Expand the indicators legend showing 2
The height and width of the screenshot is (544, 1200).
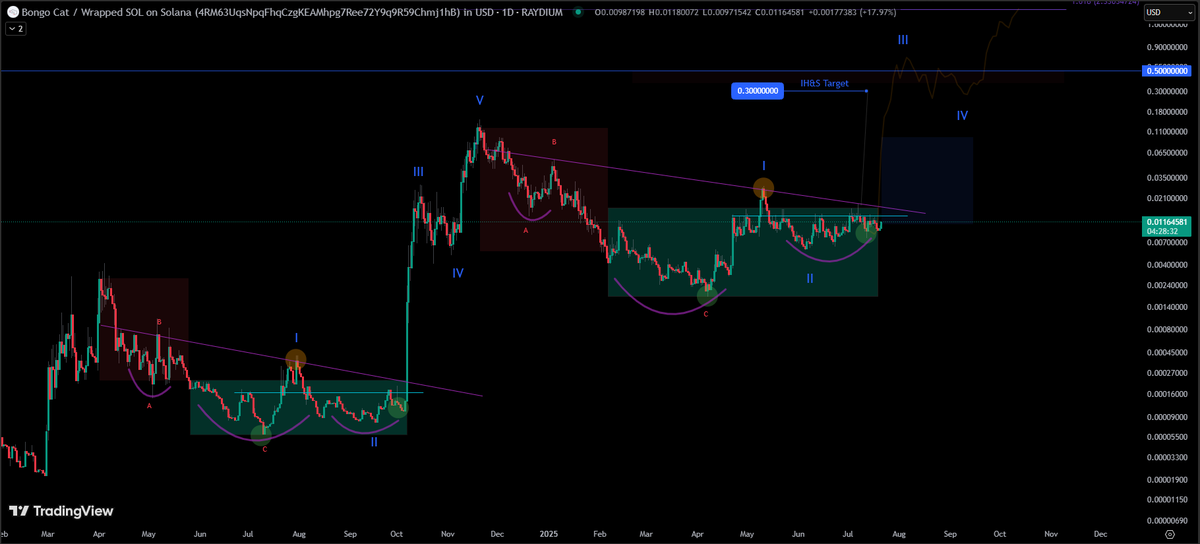point(15,29)
